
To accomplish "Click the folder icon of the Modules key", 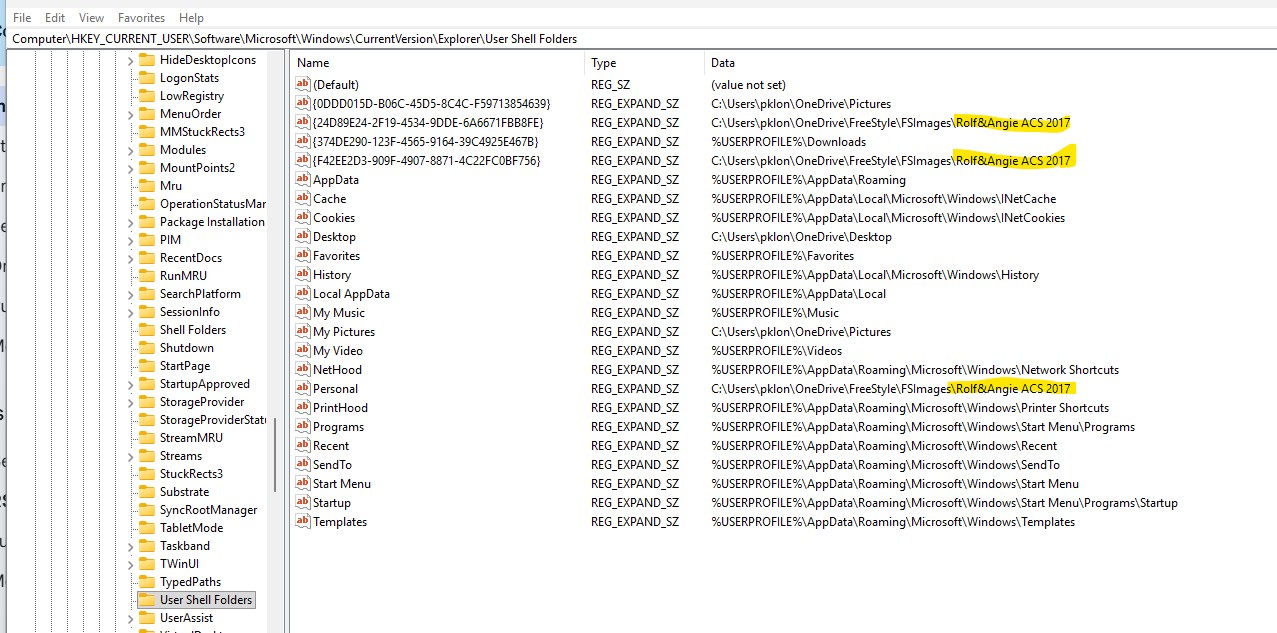I will [x=146, y=150].
